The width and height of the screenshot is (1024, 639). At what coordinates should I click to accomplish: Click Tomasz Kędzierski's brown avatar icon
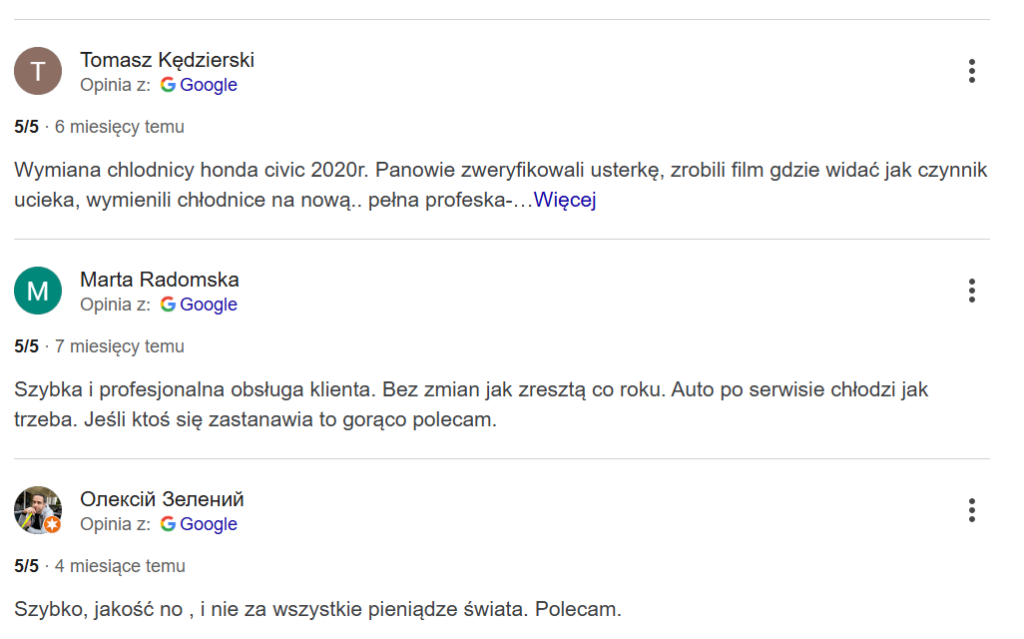click(x=38, y=71)
